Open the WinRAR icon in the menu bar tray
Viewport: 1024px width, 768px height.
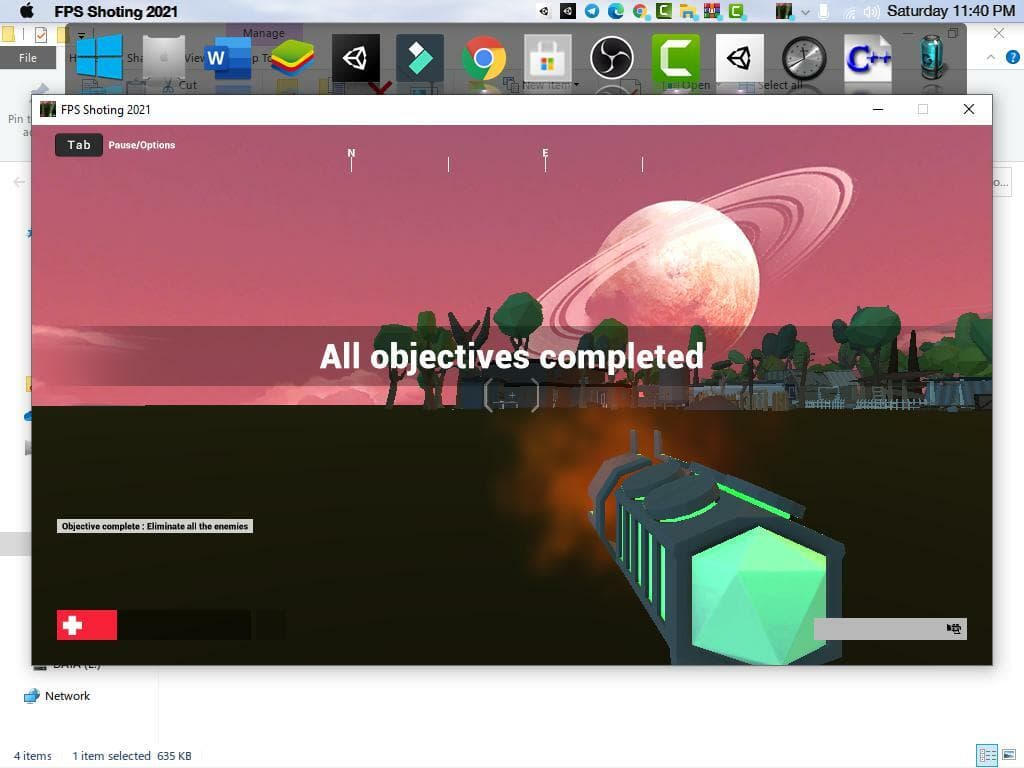[712, 11]
